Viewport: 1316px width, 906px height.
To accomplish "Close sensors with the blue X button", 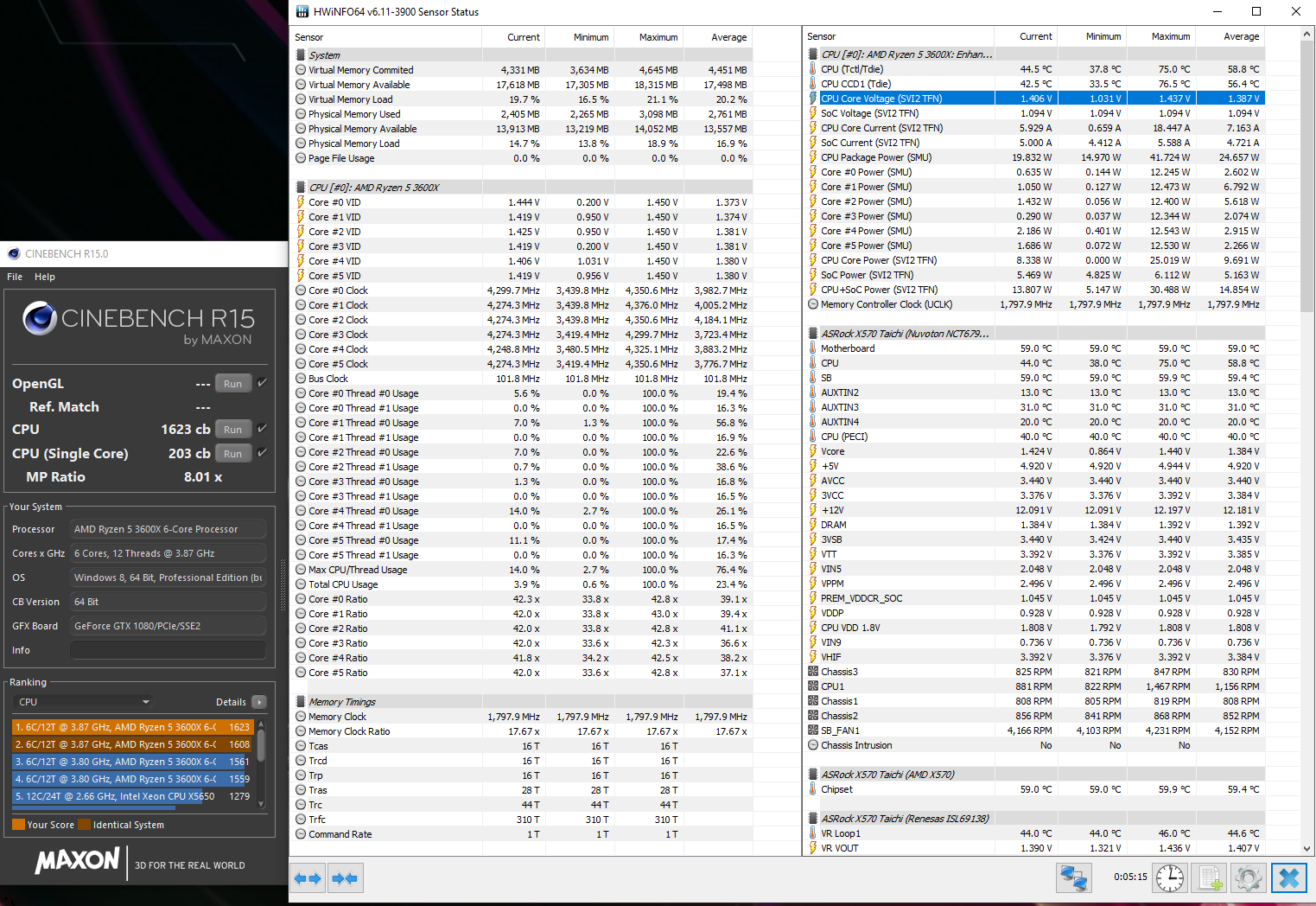I will 1288,878.
